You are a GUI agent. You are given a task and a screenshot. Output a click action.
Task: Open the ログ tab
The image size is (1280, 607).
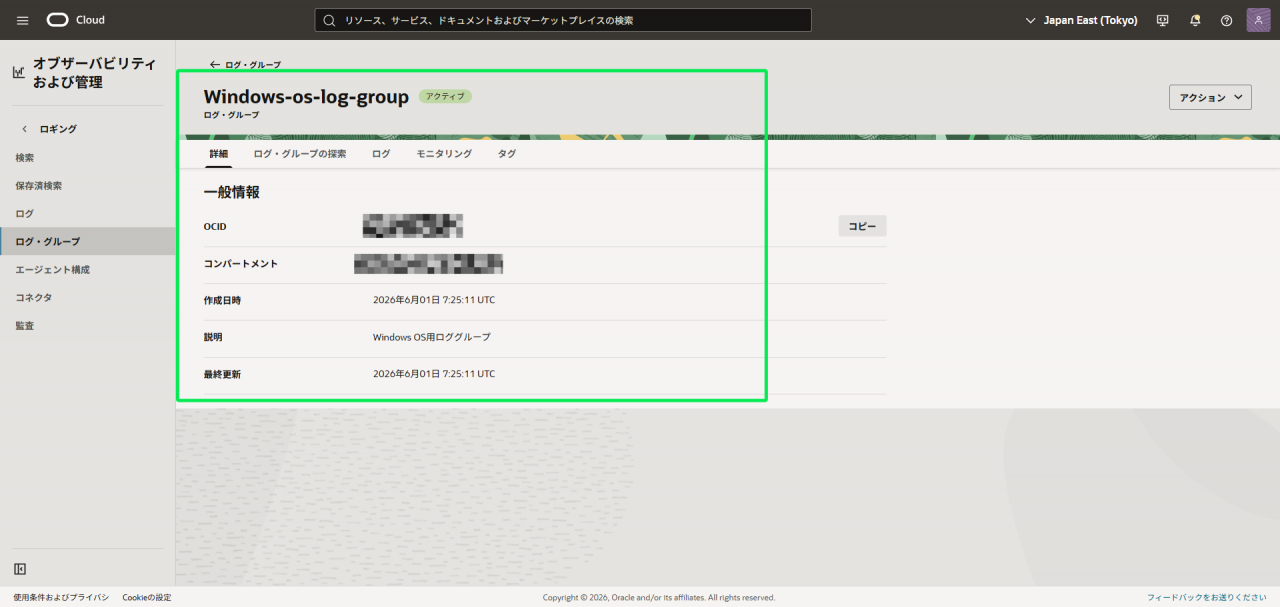point(381,154)
